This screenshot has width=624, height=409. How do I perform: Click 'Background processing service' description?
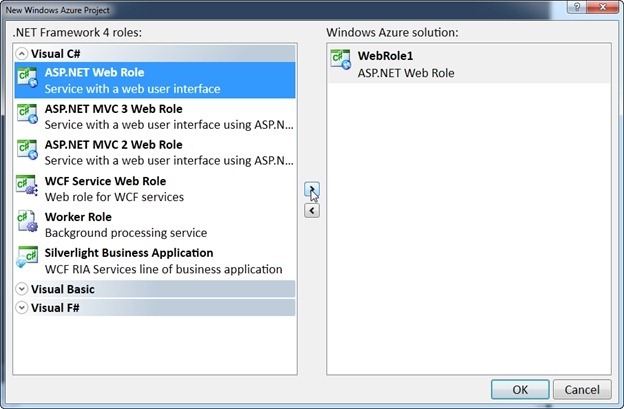point(126,233)
